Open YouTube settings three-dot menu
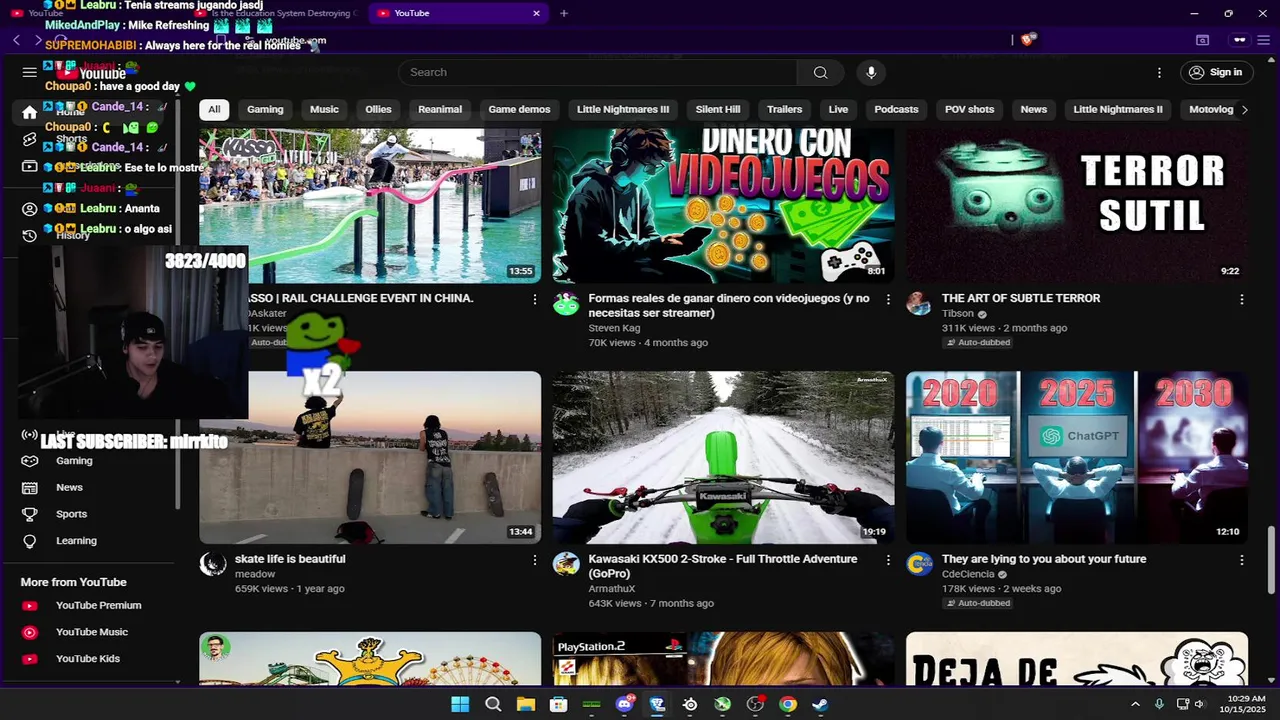 coord(1159,72)
